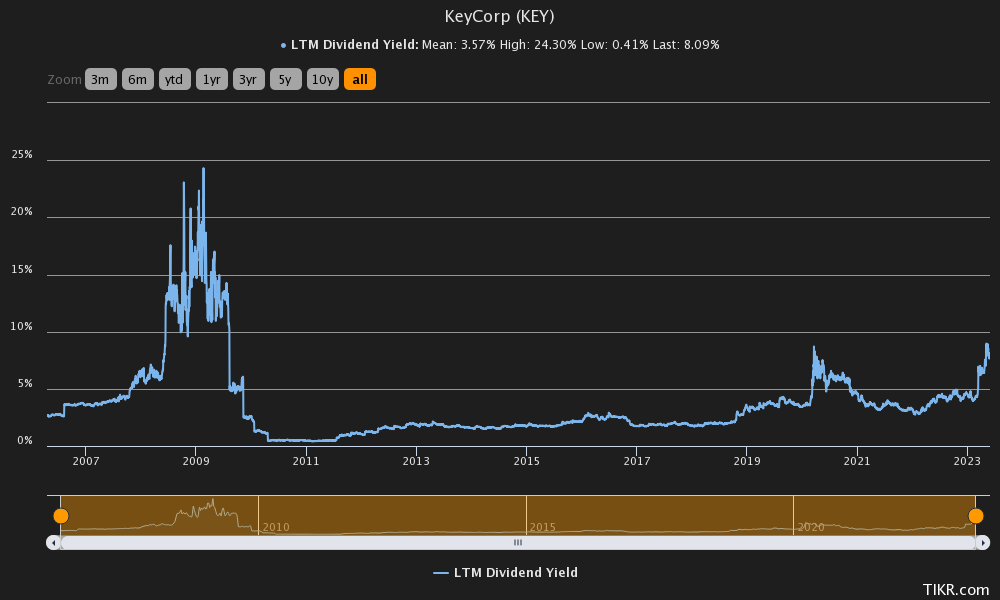Click the 2020 label in the navigator strip
1000x600 pixels.
809,526
